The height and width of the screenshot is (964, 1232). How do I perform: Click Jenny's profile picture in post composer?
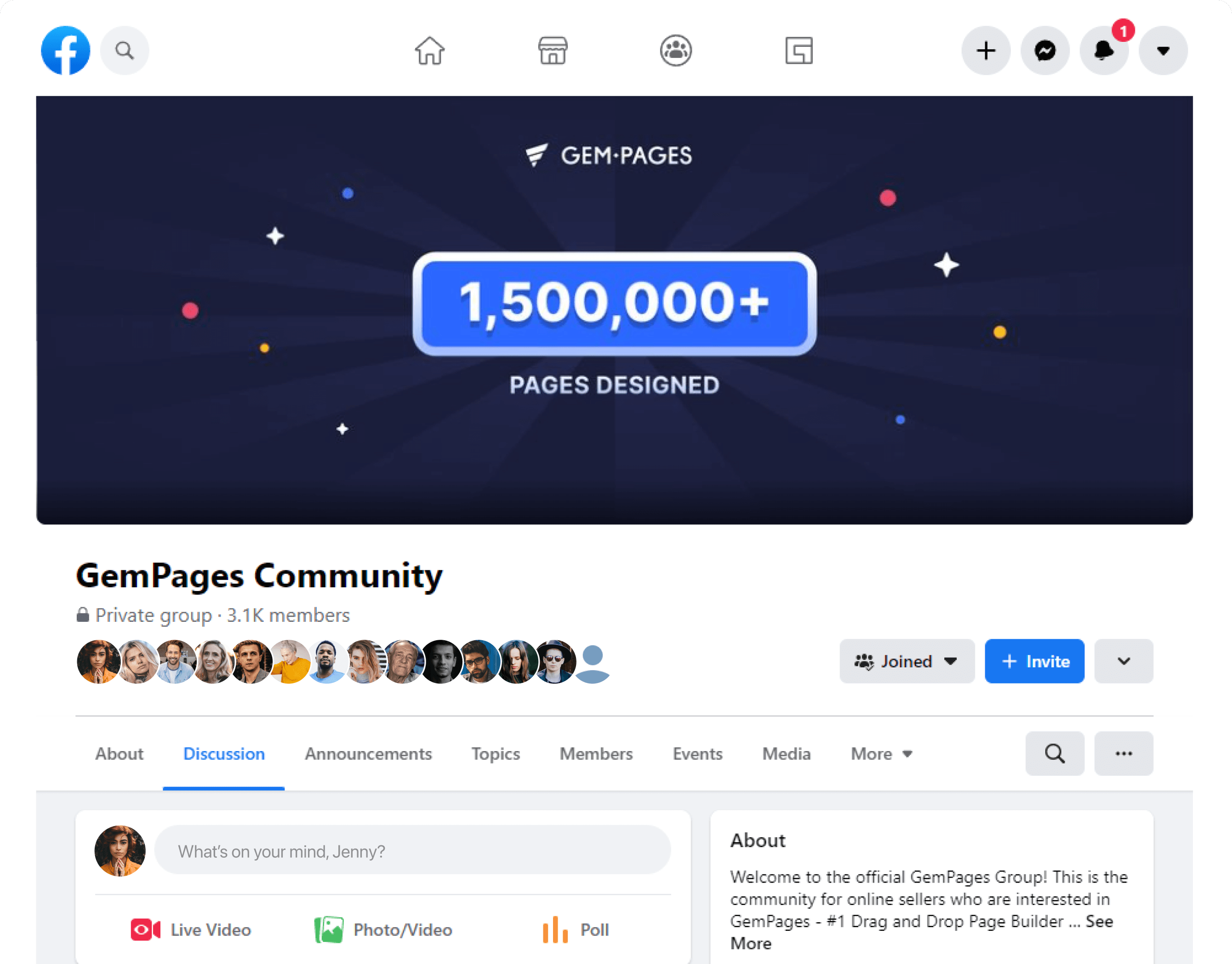(x=120, y=850)
